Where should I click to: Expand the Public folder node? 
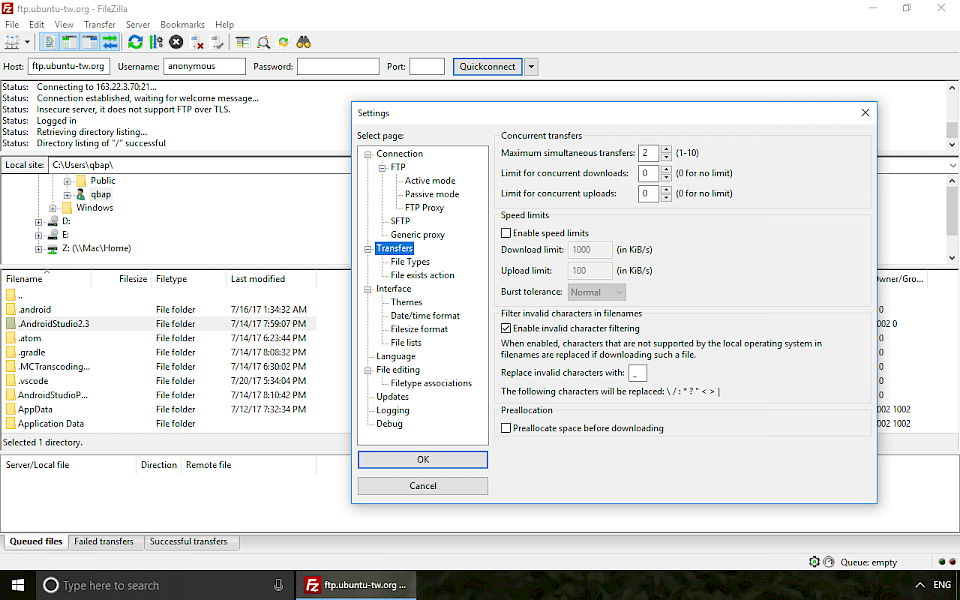[x=67, y=181]
